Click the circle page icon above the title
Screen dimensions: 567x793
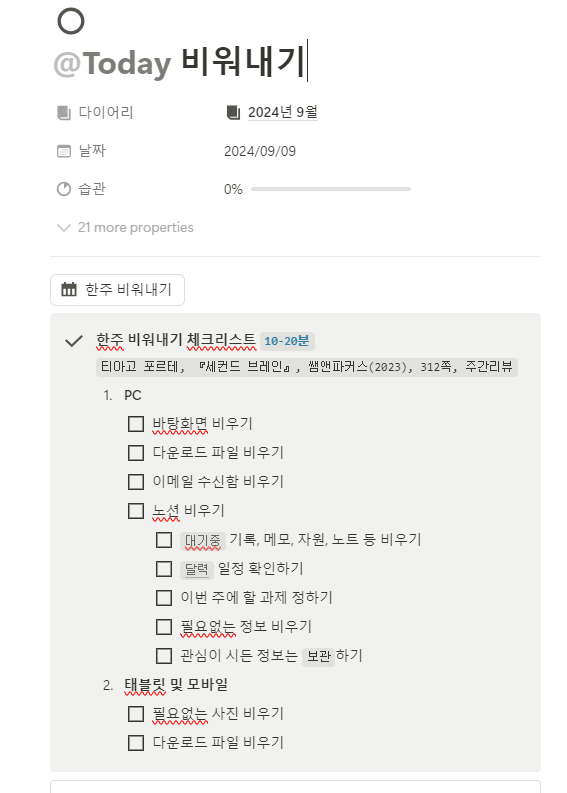click(x=71, y=21)
